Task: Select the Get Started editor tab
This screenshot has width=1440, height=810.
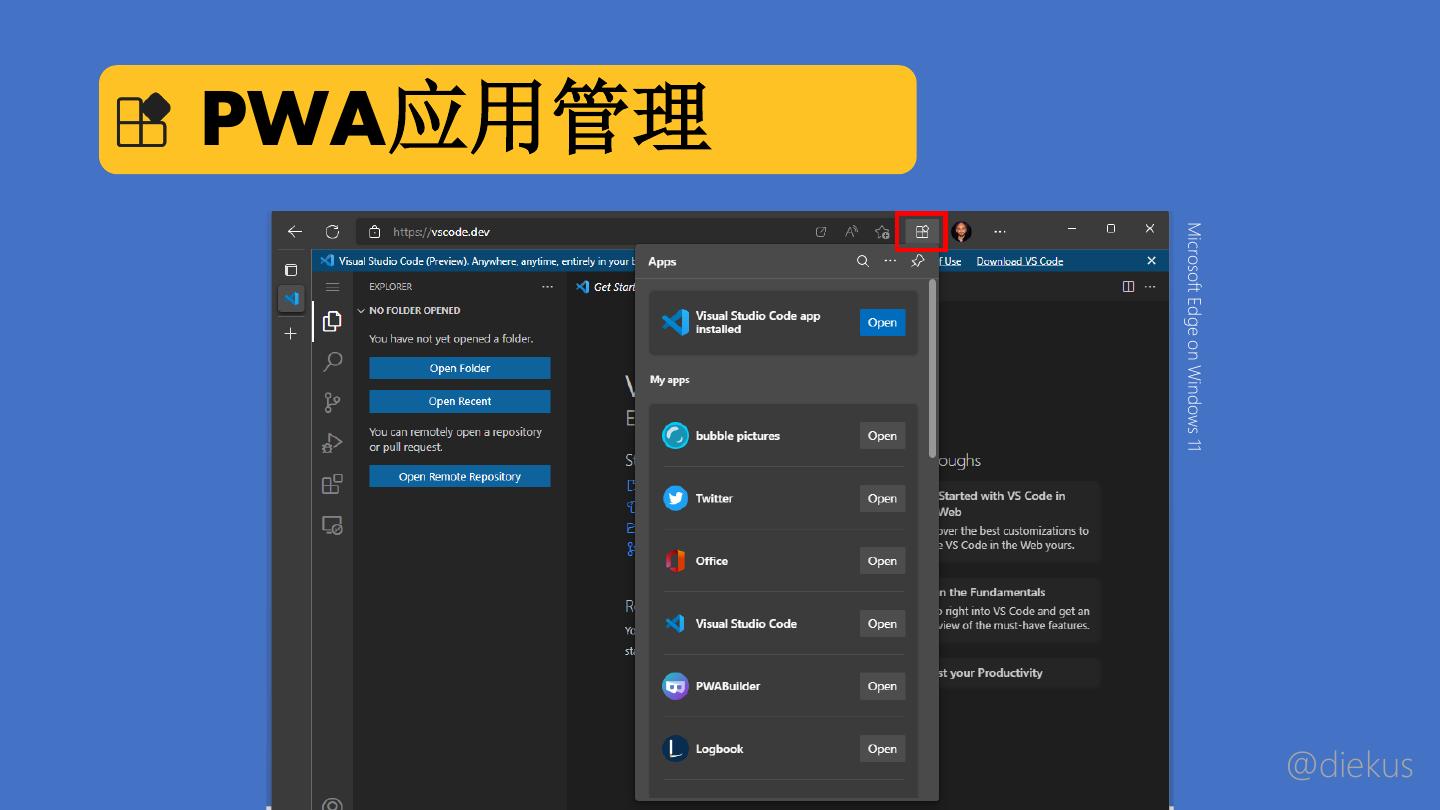Action: click(606, 287)
